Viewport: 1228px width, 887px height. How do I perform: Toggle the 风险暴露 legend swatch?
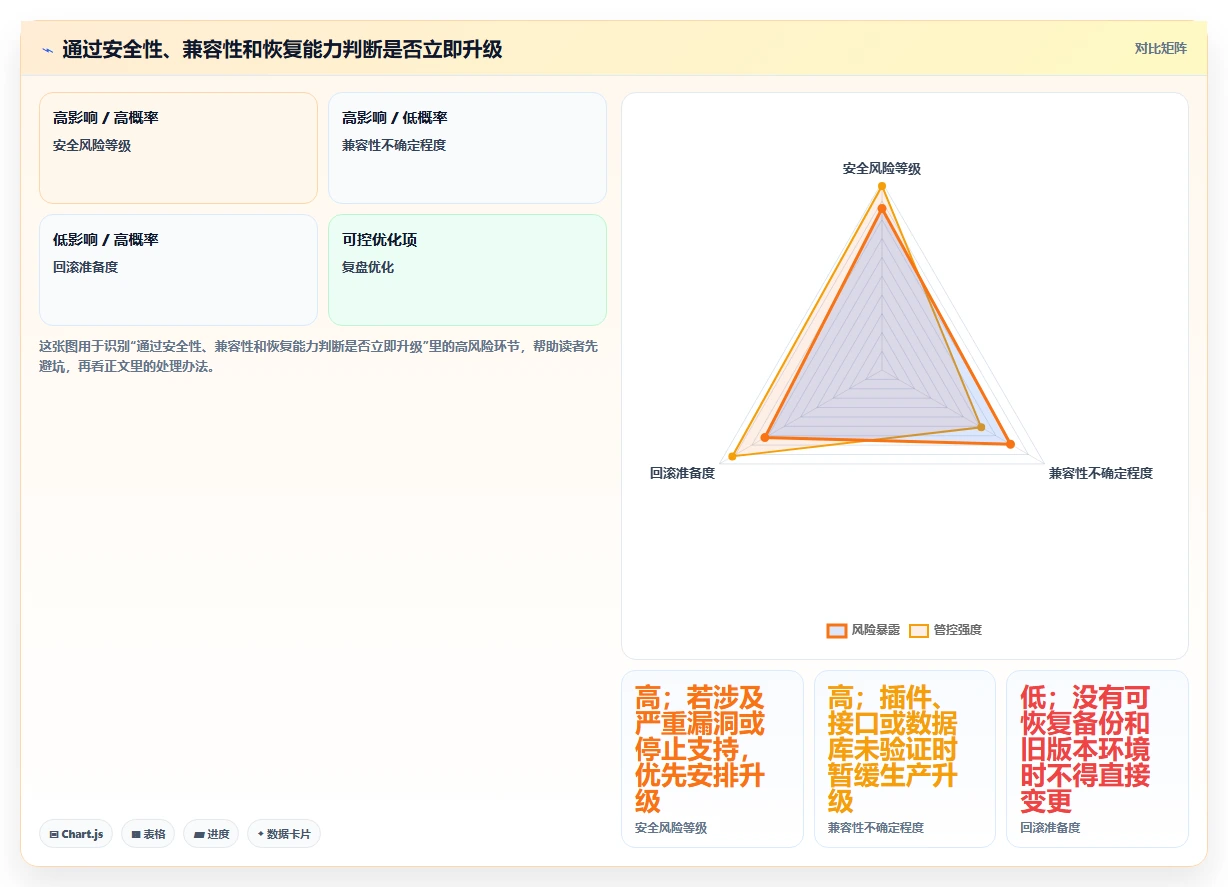click(x=837, y=630)
